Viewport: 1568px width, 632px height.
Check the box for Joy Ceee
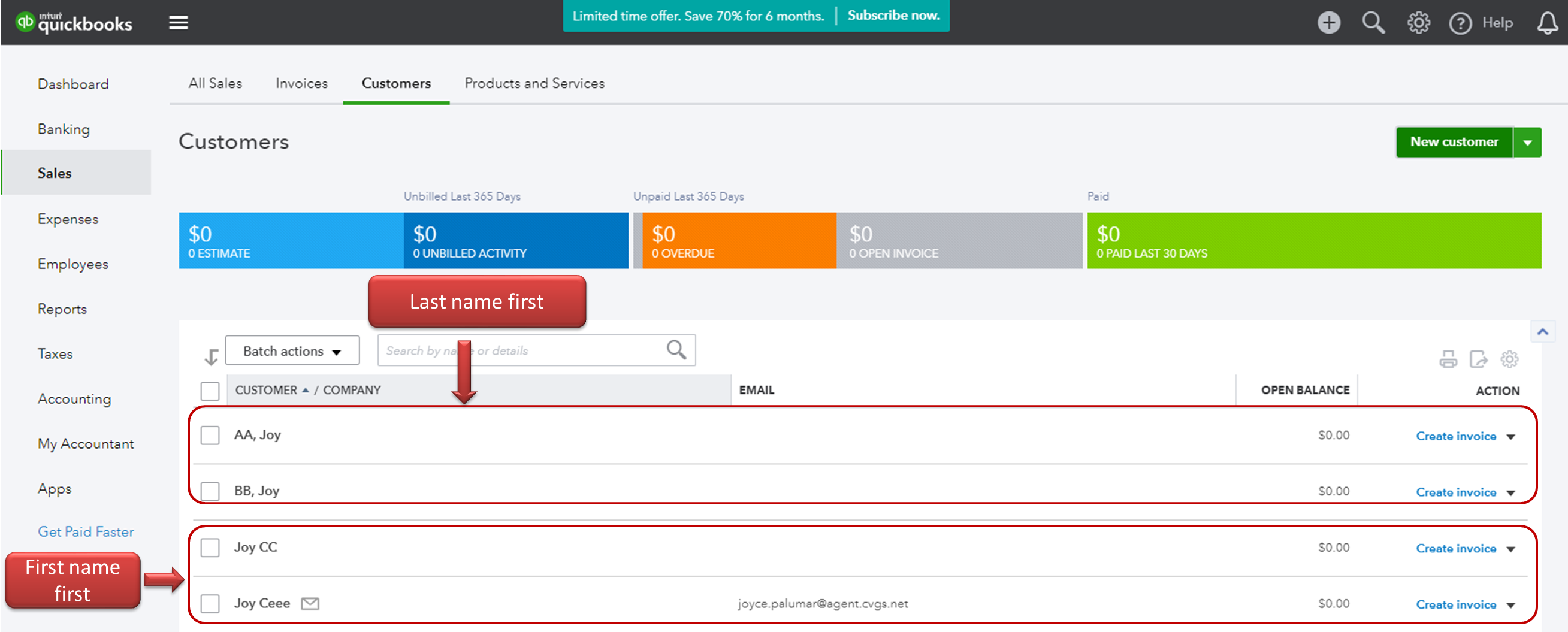click(210, 603)
